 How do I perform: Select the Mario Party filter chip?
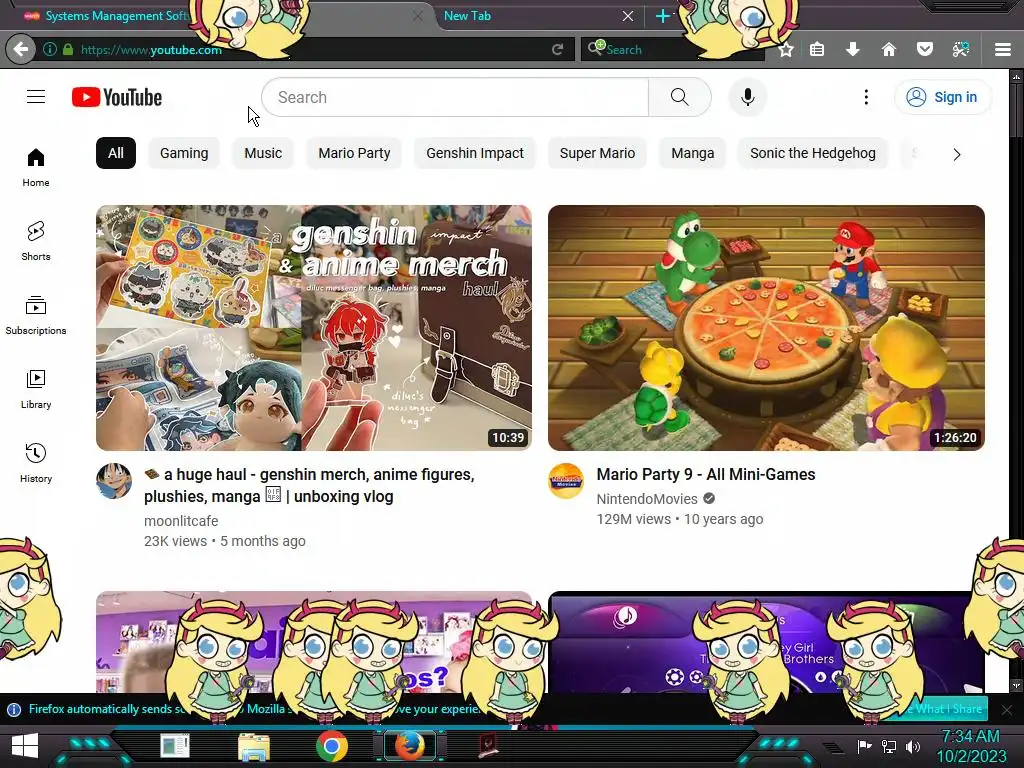pyautogui.click(x=354, y=153)
